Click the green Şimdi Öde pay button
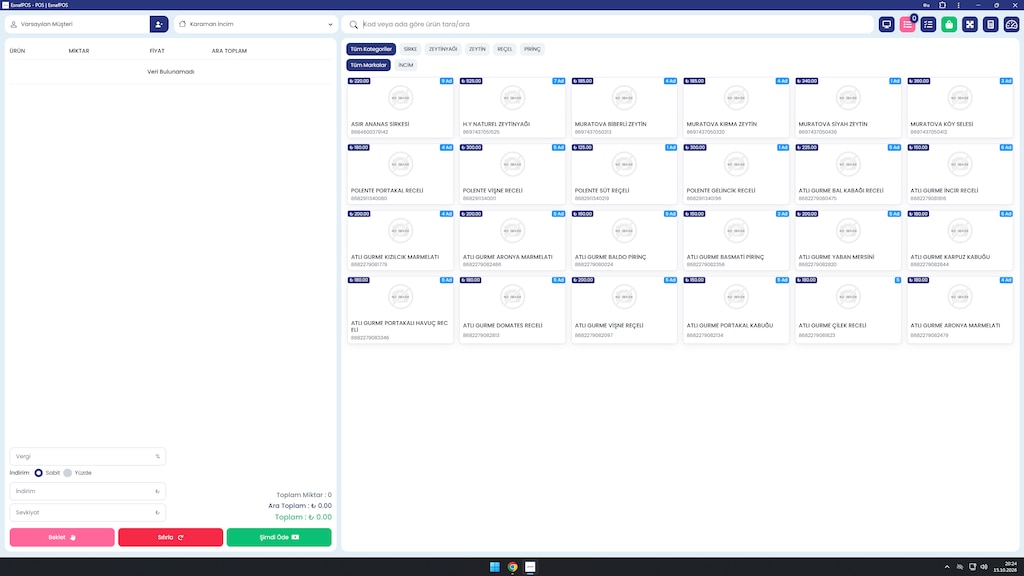Image resolution: width=1024 pixels, height=576 pixels. (279, 537)
